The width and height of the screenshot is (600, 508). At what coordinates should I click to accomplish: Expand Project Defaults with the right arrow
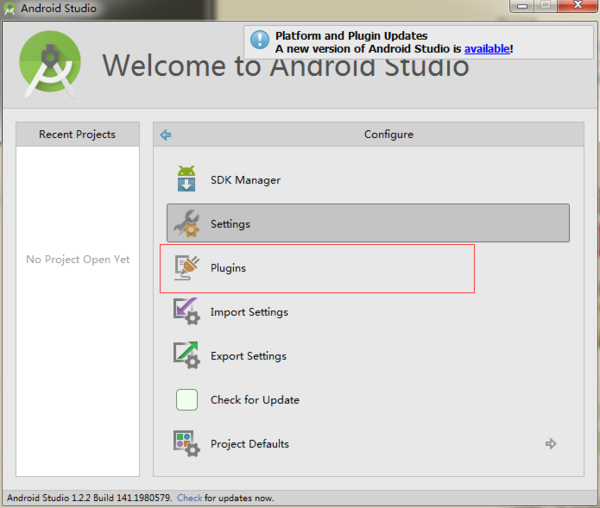(551, 444)
